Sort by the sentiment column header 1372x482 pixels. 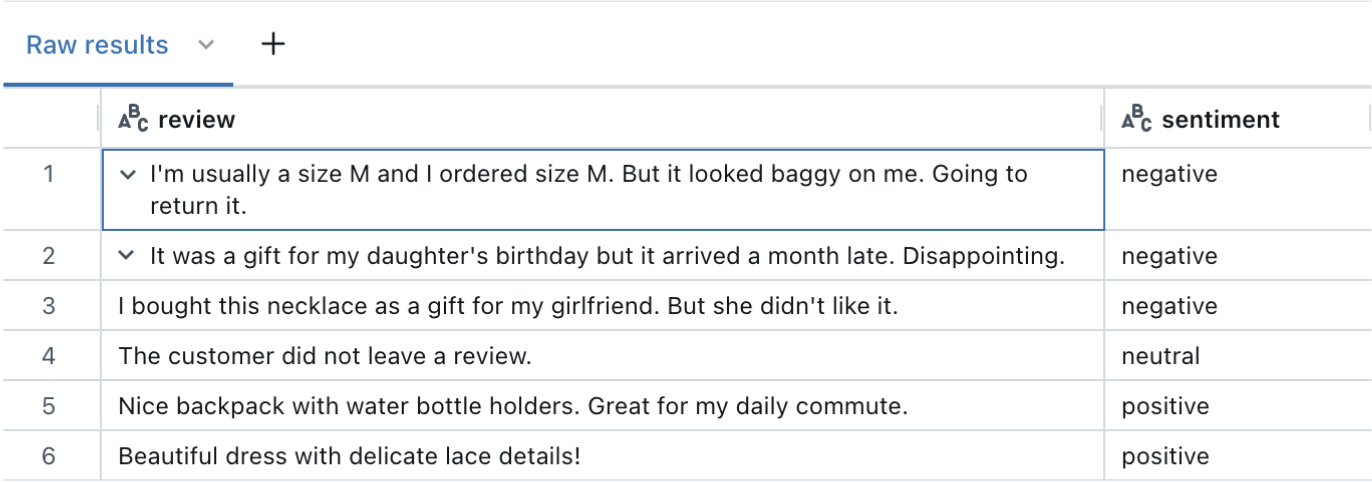pyautogui.click(x=1220, y=120)
